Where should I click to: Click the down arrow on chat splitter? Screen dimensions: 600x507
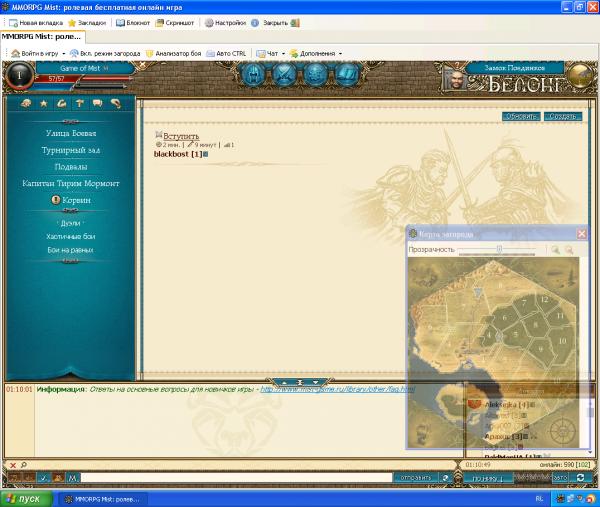pyautogui.click(x=315, y=382)
